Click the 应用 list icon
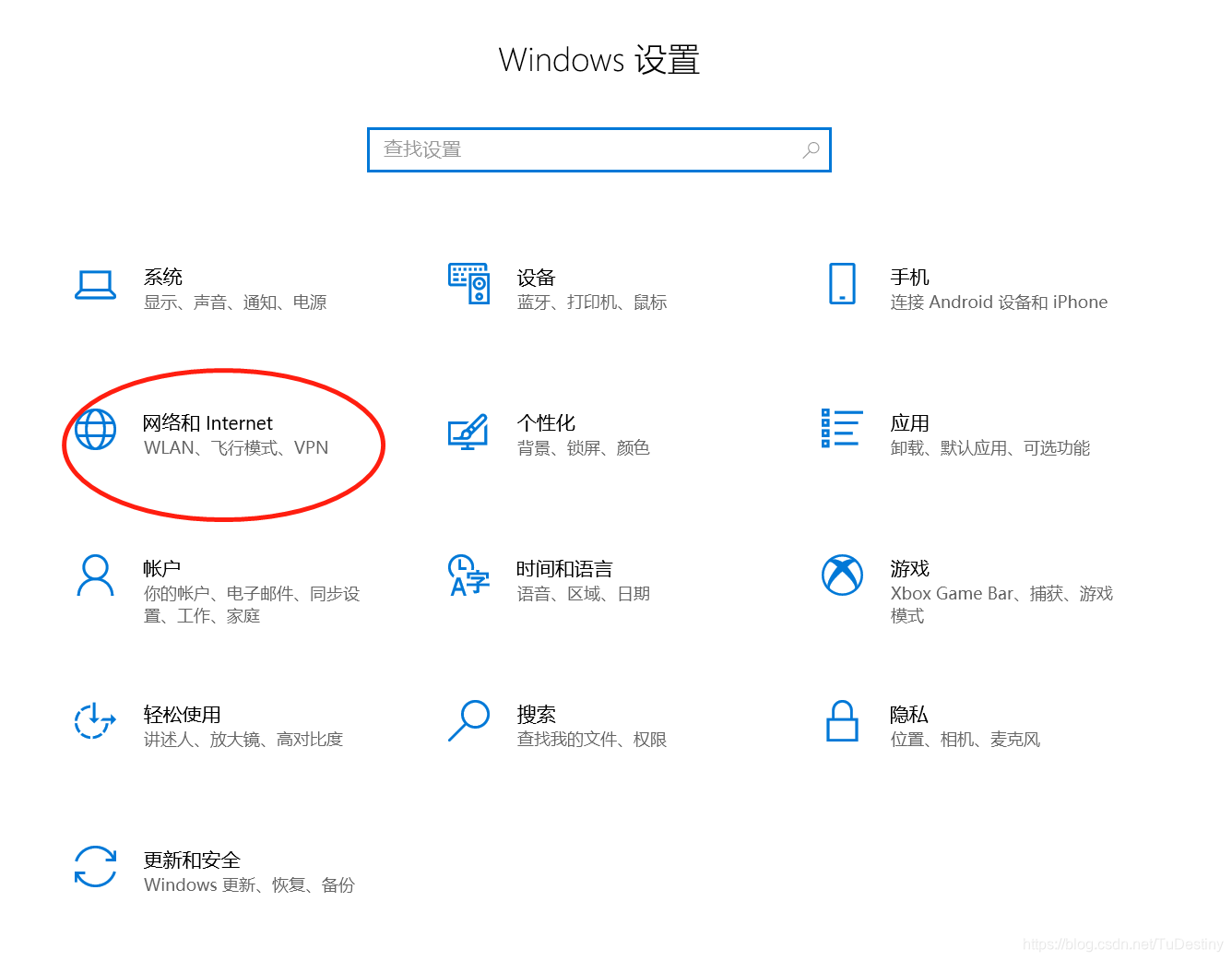Viewport: 1232px width, 961px height. coord(841,429)
